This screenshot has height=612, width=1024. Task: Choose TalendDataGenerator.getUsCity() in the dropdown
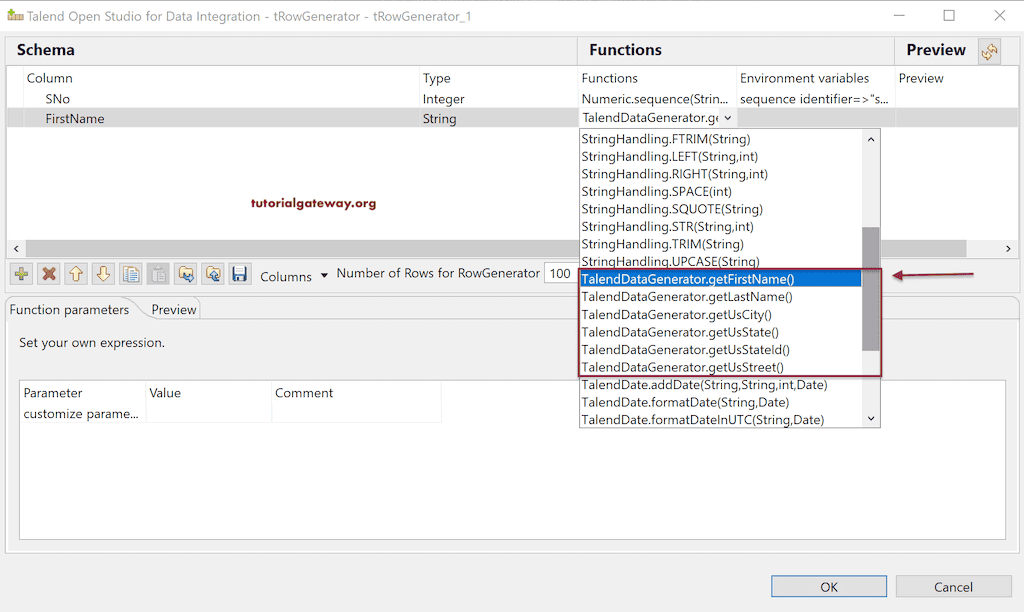click(721, 314)
